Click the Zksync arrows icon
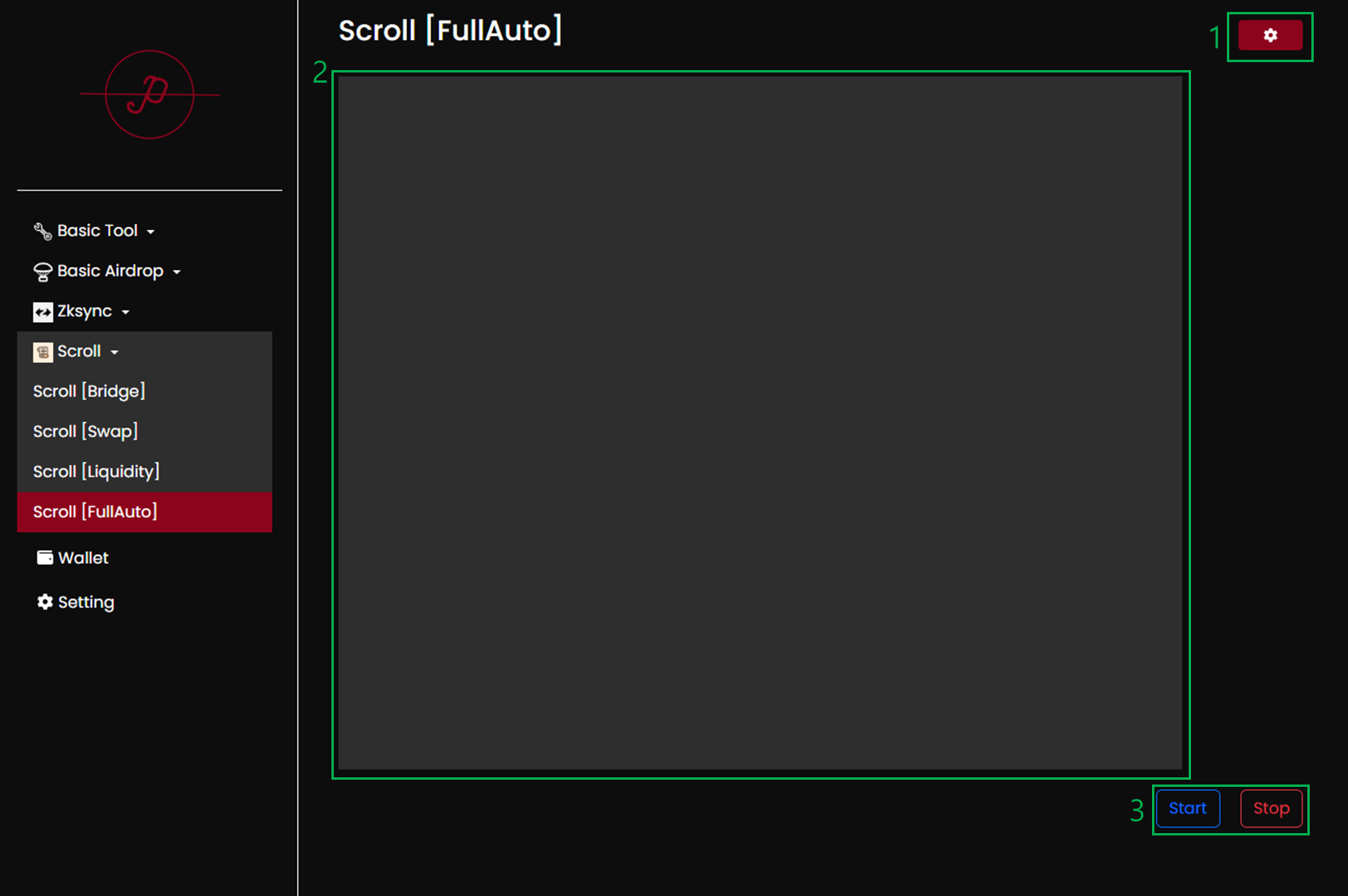 (x=42, y=312)
